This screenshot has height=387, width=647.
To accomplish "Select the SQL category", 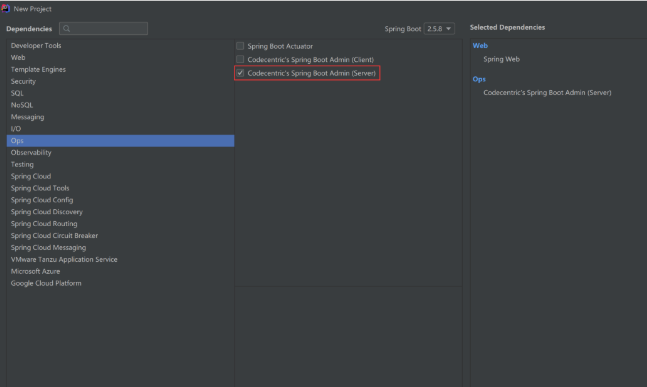I will (120, 93).
